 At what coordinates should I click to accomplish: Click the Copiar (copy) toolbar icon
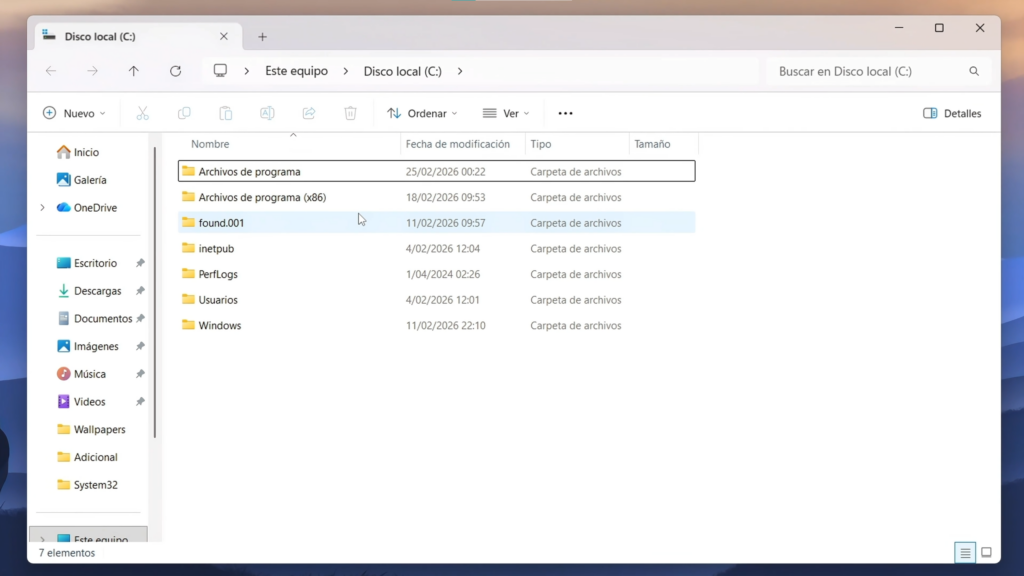(184, 113)
